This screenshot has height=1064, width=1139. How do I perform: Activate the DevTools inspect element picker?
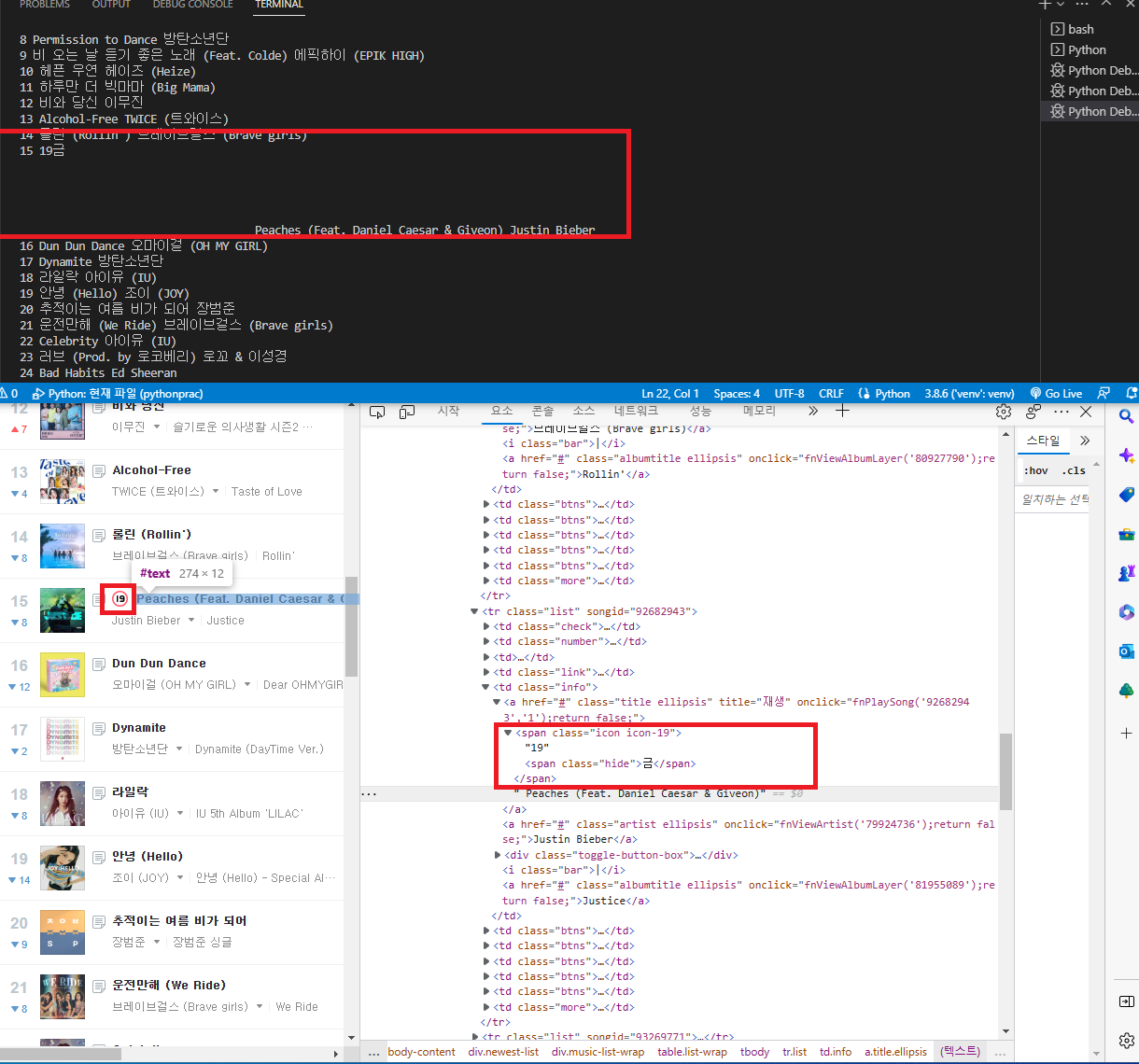point(377,412)
